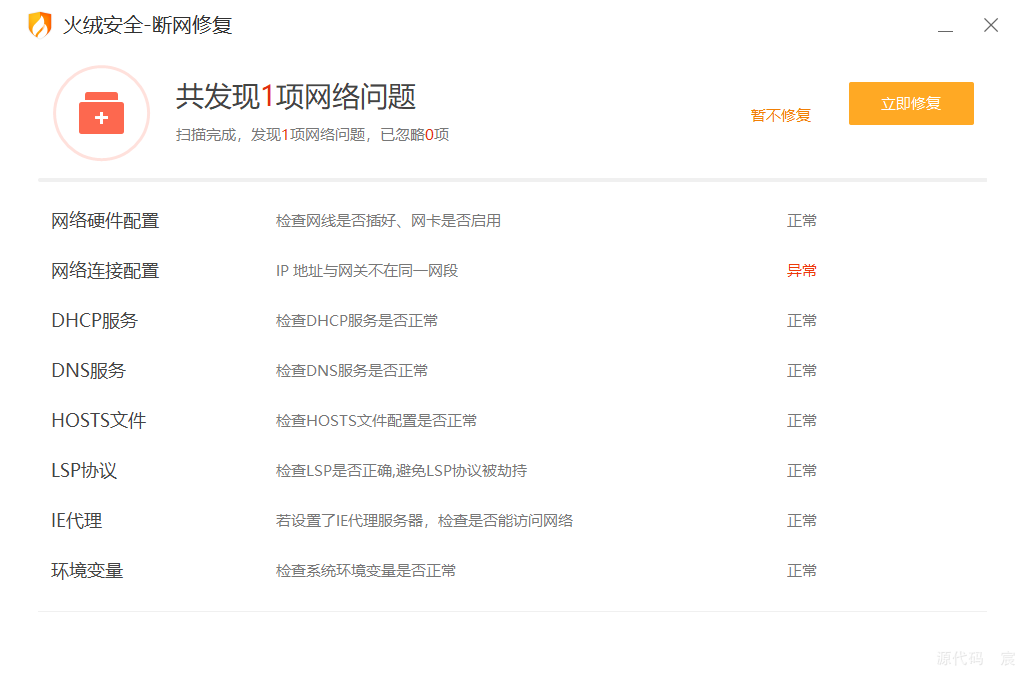Select the 网络硬件配置 row label
Screen dimensions: 1025x675
point(105,221)
